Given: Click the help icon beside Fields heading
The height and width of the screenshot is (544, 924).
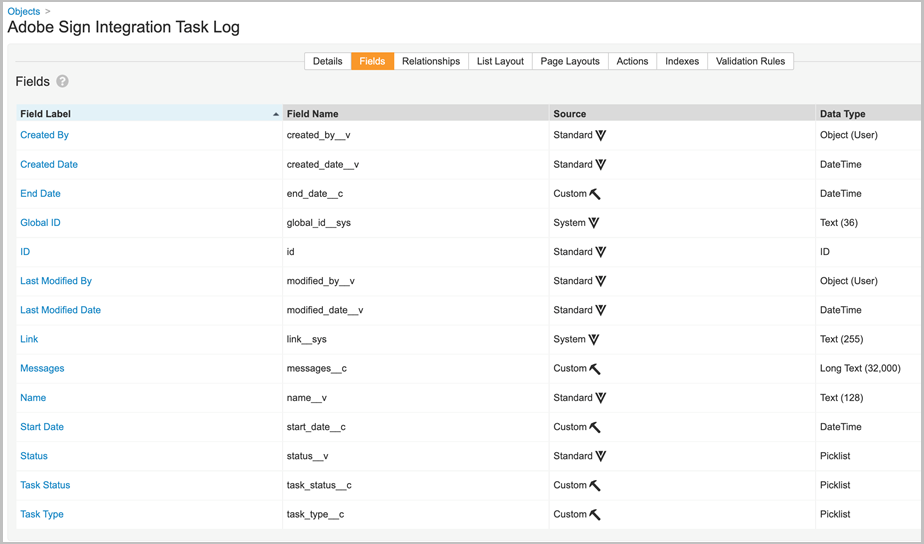Looking at the screenshot, I should pos(62,81).
